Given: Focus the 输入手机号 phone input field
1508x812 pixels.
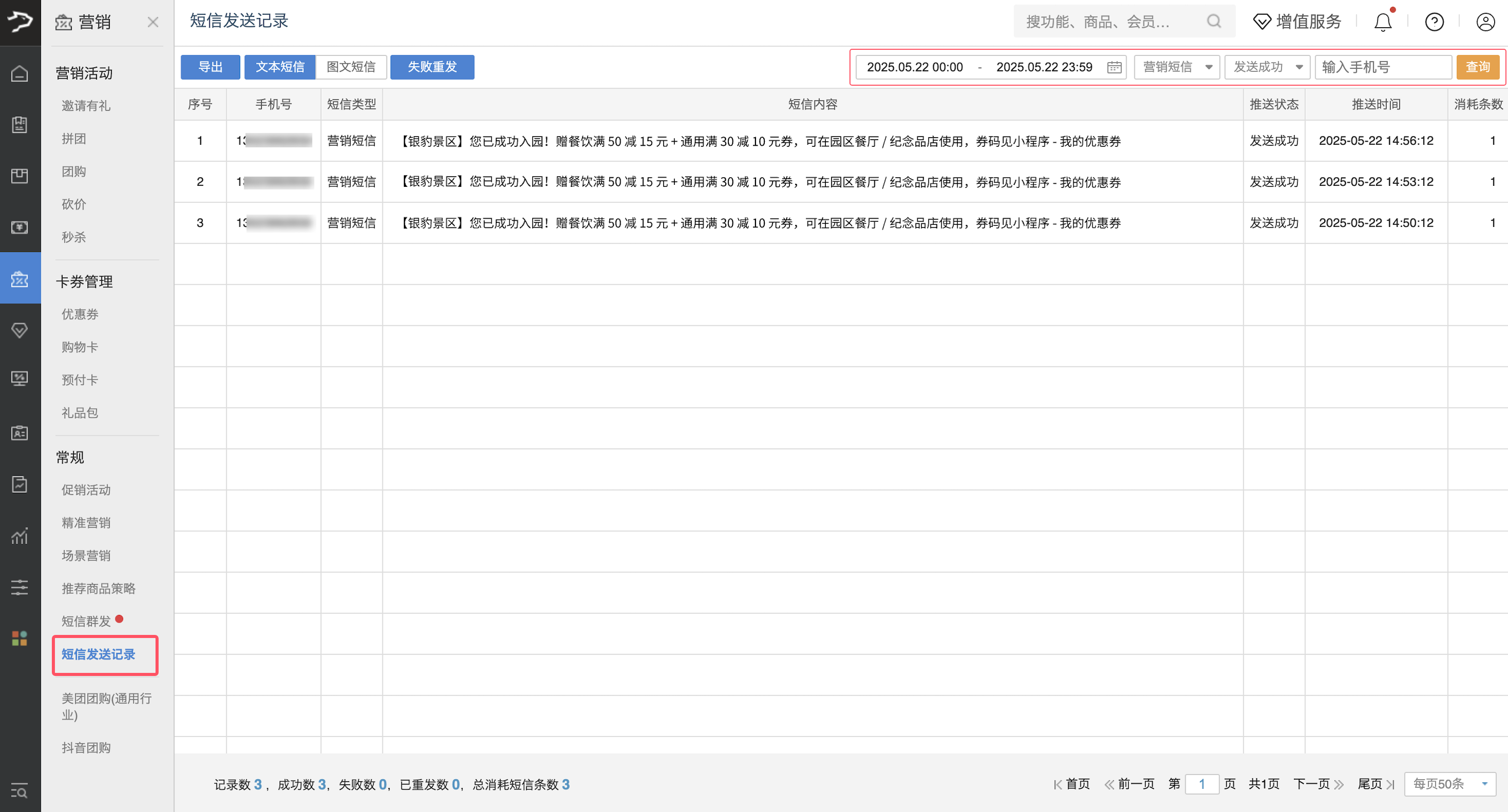Looking at the screenshot, I should 1383,67.
